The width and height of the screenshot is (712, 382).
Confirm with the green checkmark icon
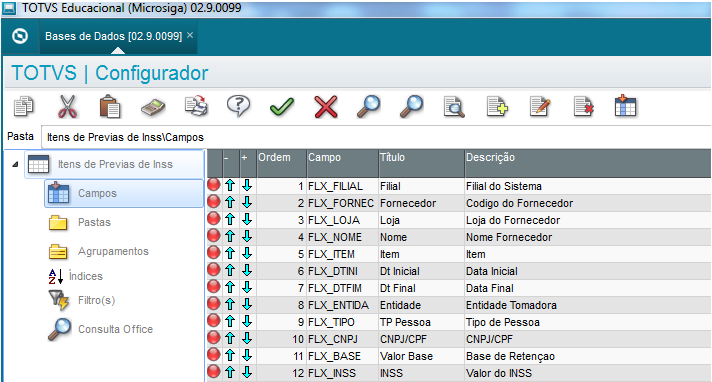pos(282,107)
